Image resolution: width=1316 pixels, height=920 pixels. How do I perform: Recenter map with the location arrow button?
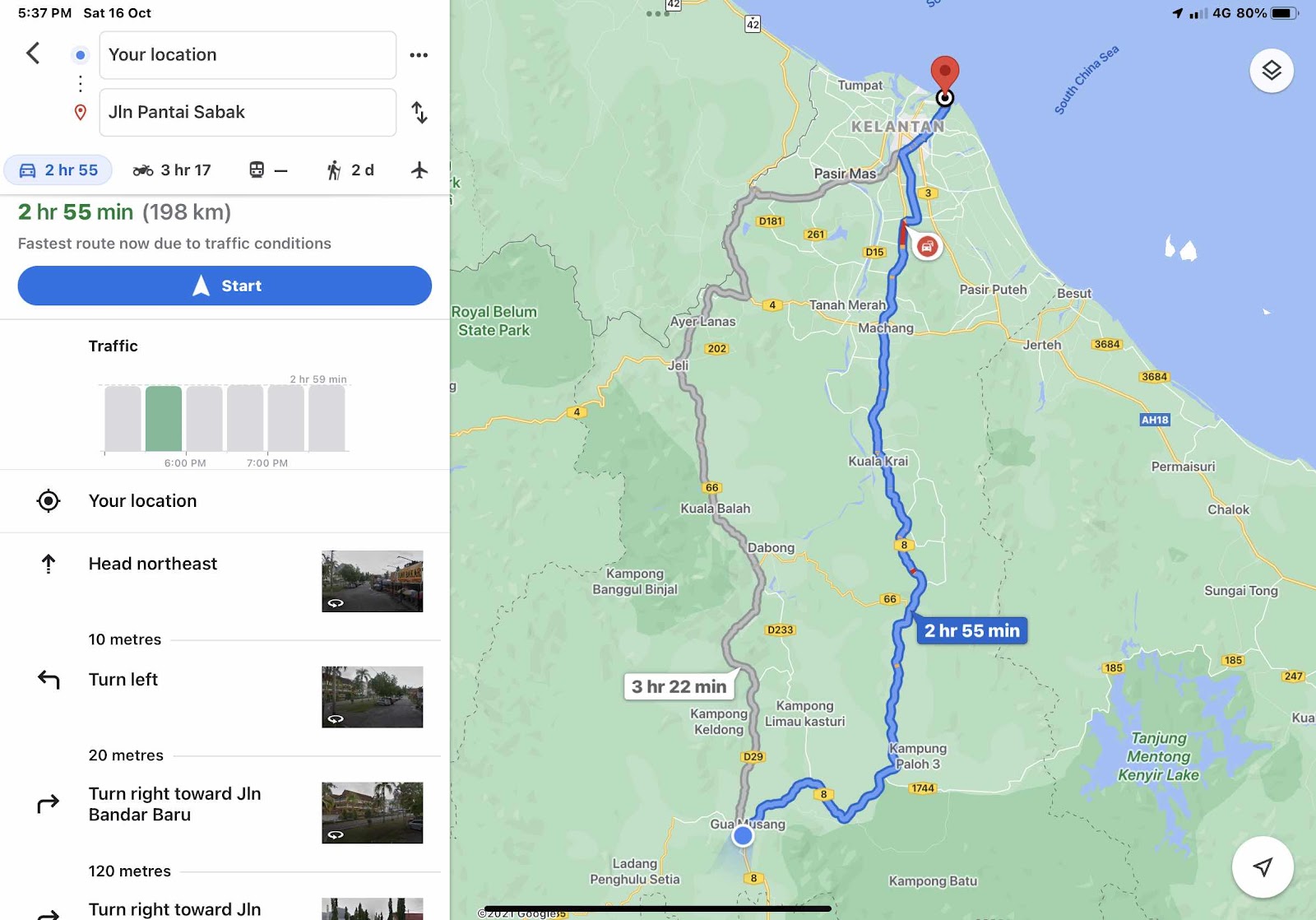[x=1263, y=867]
